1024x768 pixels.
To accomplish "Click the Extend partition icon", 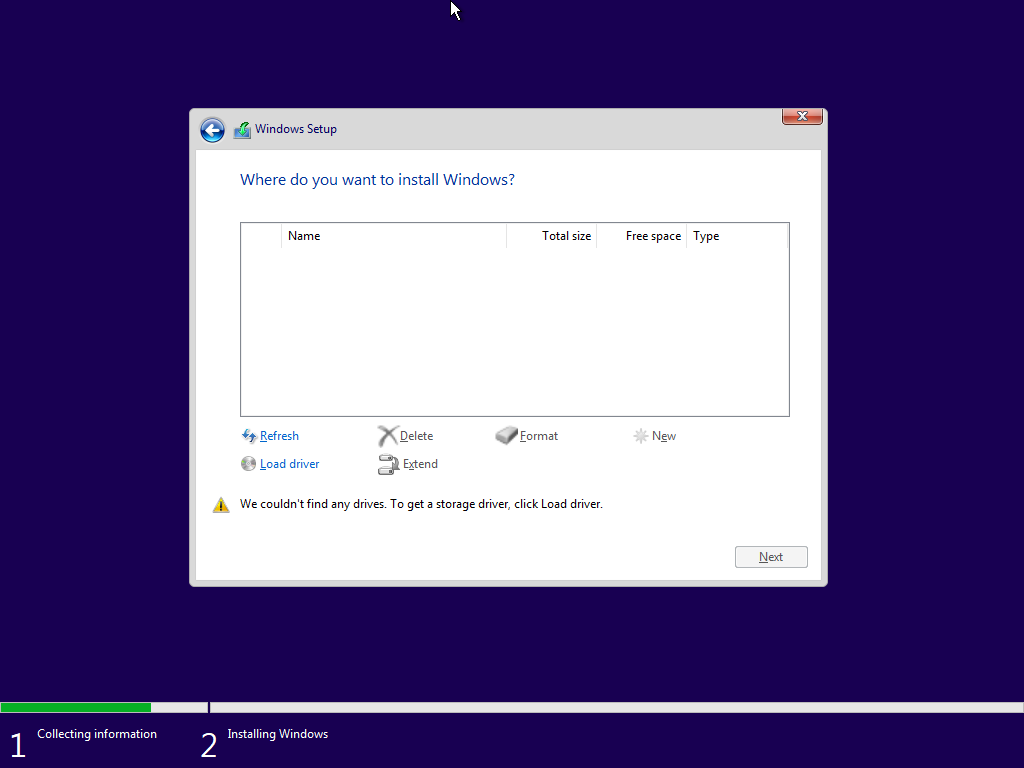I will pyautogui.click(x=388, y=464).
